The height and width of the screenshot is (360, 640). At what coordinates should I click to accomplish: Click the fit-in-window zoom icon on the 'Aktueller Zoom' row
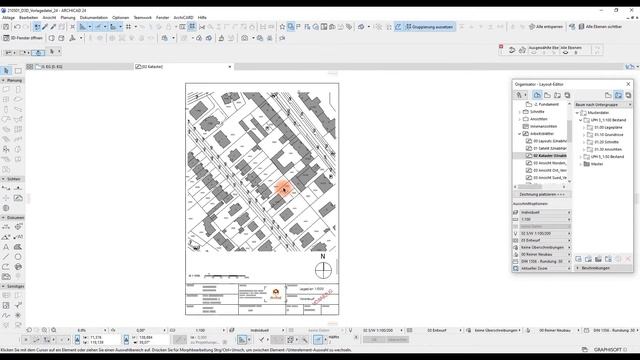(516, 269)
